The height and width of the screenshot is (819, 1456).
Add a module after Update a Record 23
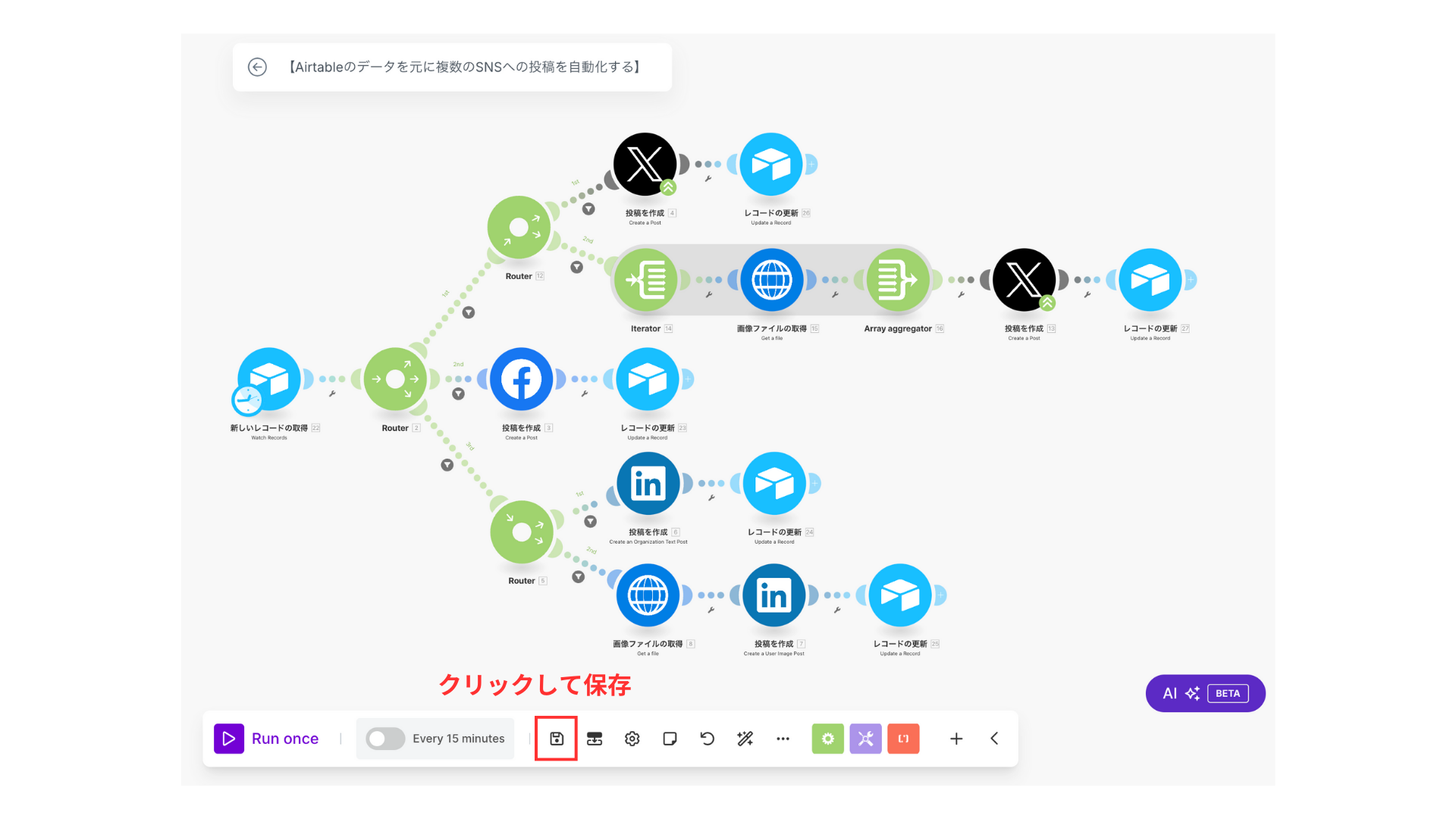click(x=688, y=379)
